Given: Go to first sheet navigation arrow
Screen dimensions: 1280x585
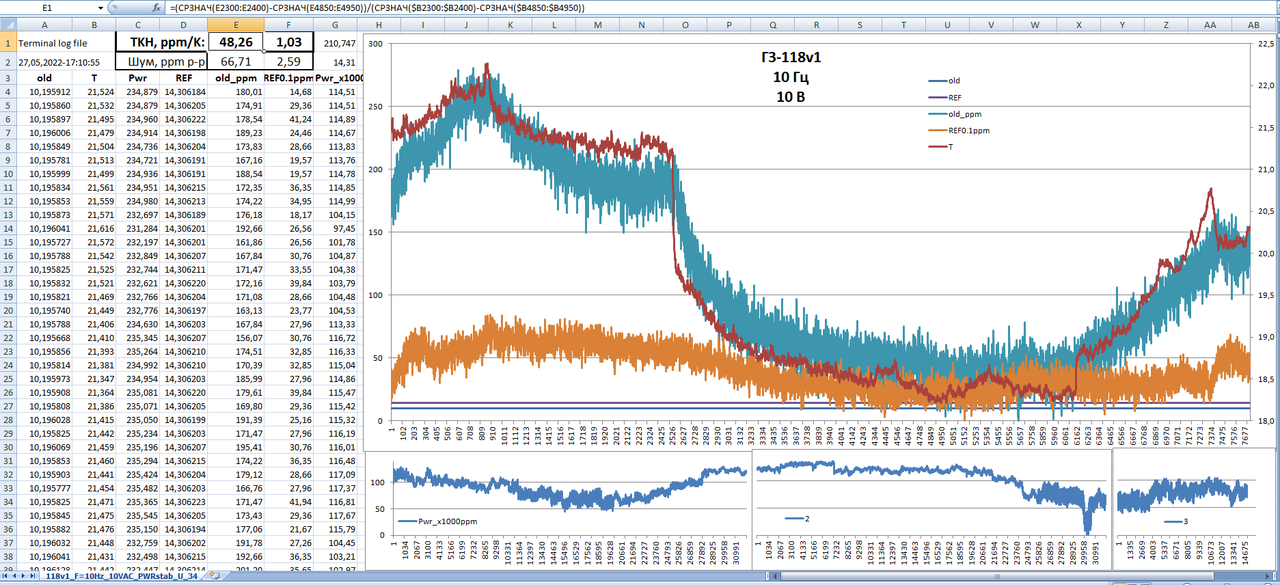Looking at the screenshot, I should pyautogui.click(x=5, y=578).
